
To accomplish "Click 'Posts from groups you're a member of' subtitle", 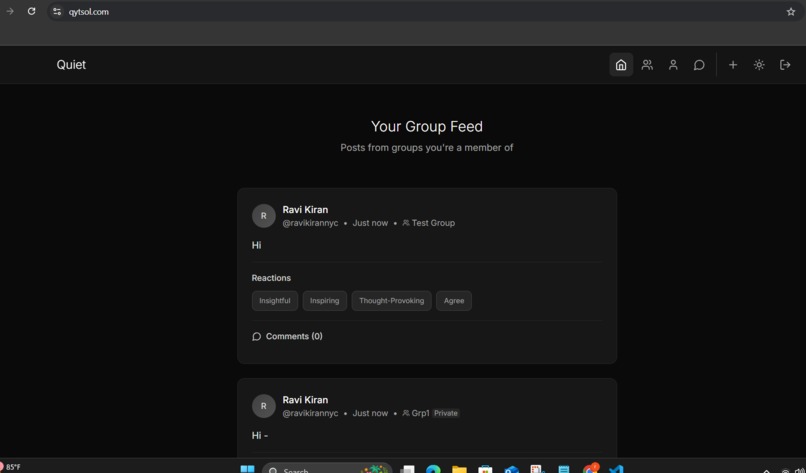I will (x=427, y=148).
